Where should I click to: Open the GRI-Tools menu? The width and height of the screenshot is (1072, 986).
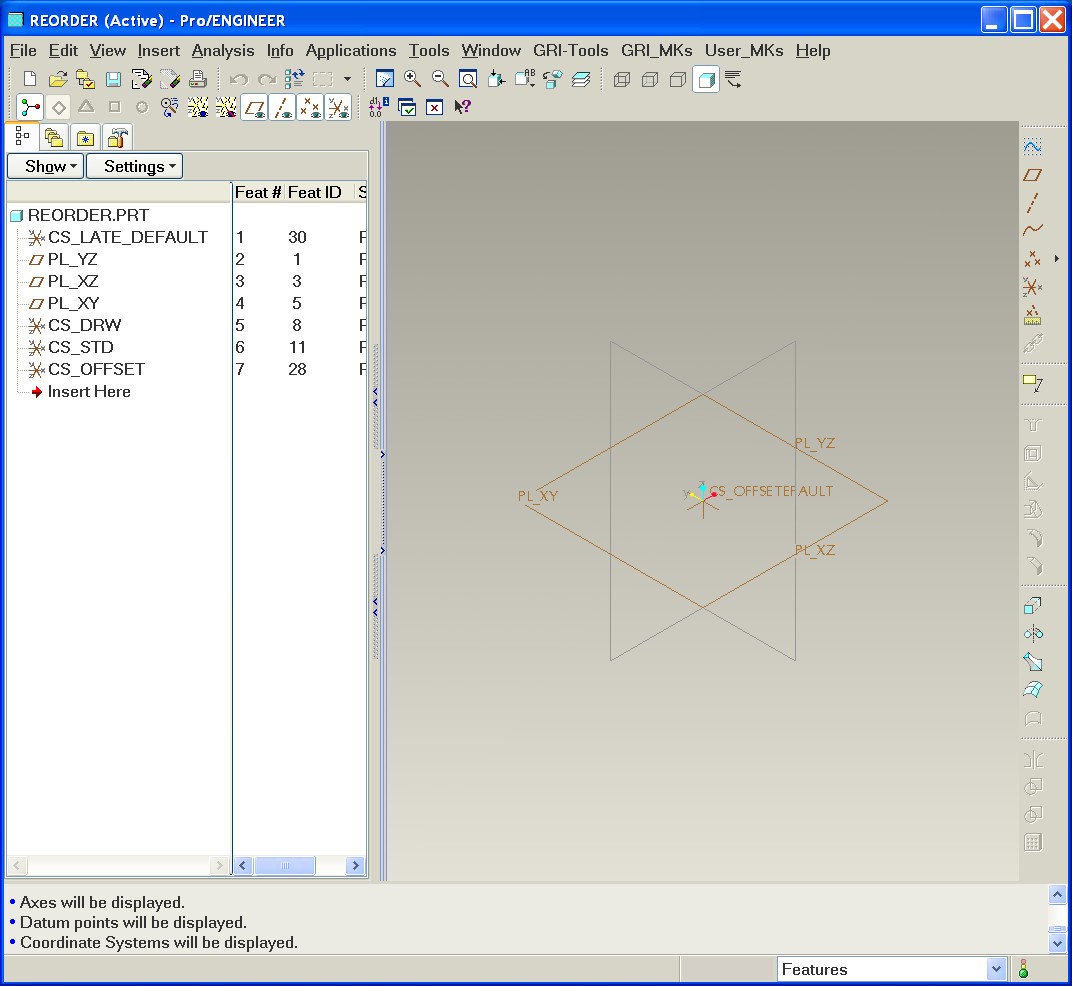[571, 51]
